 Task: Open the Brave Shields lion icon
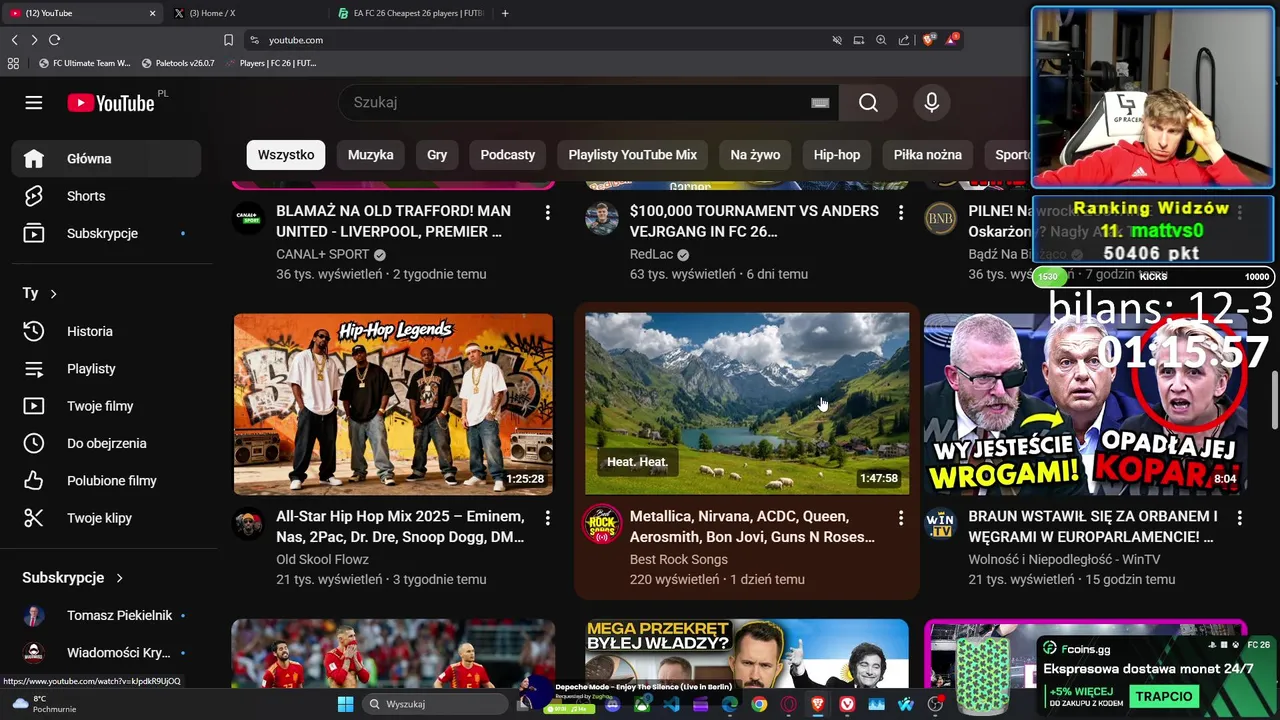928,40
